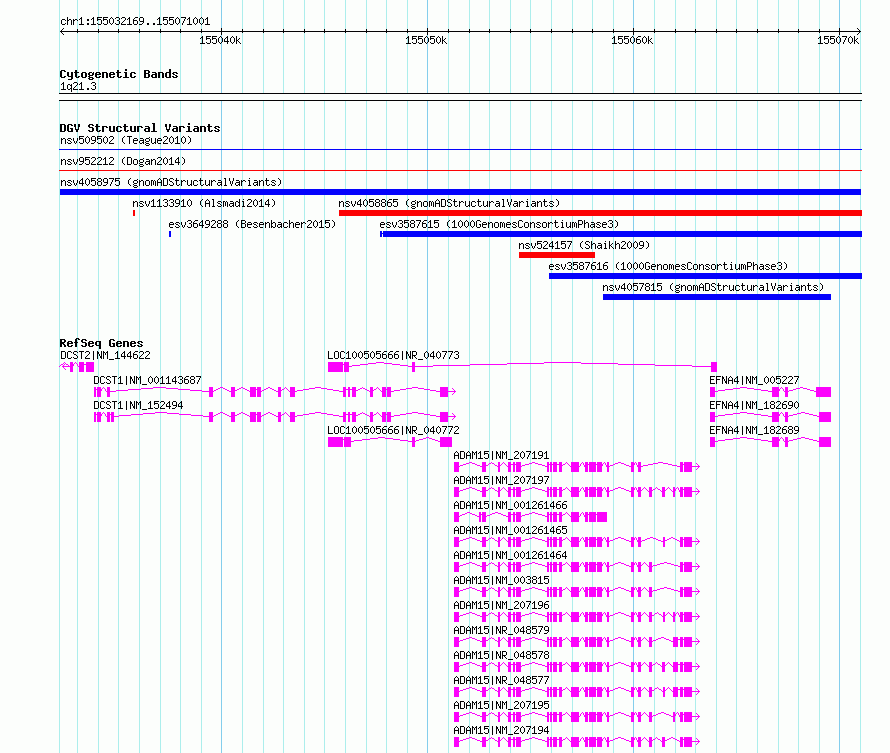Select the EFNA4 NM_005227 gene model glyph
Screen dimensions: 890x753
point(771,392)
